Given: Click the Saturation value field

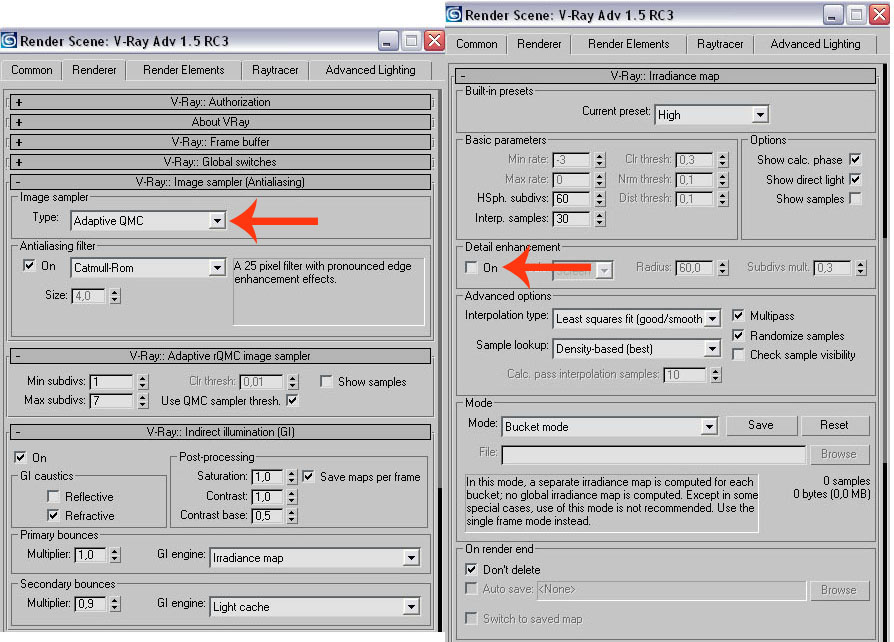Looking at the screenshot, I should click(x=267, y=477).
